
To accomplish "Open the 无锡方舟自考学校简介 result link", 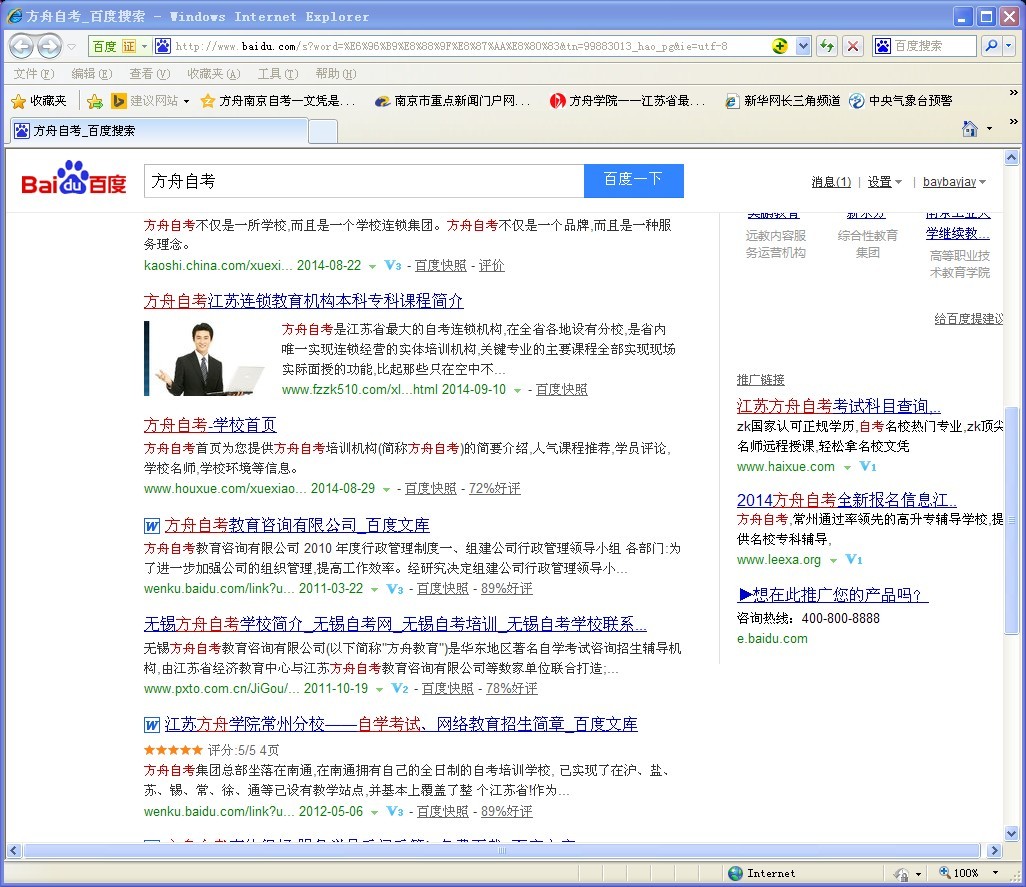I will pos(395,624).
